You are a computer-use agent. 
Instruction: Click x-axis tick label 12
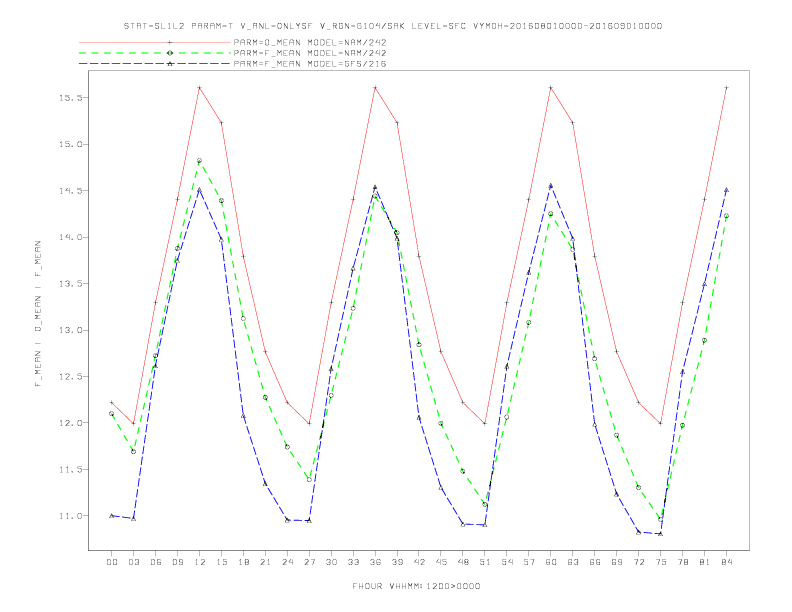(200, 562)
